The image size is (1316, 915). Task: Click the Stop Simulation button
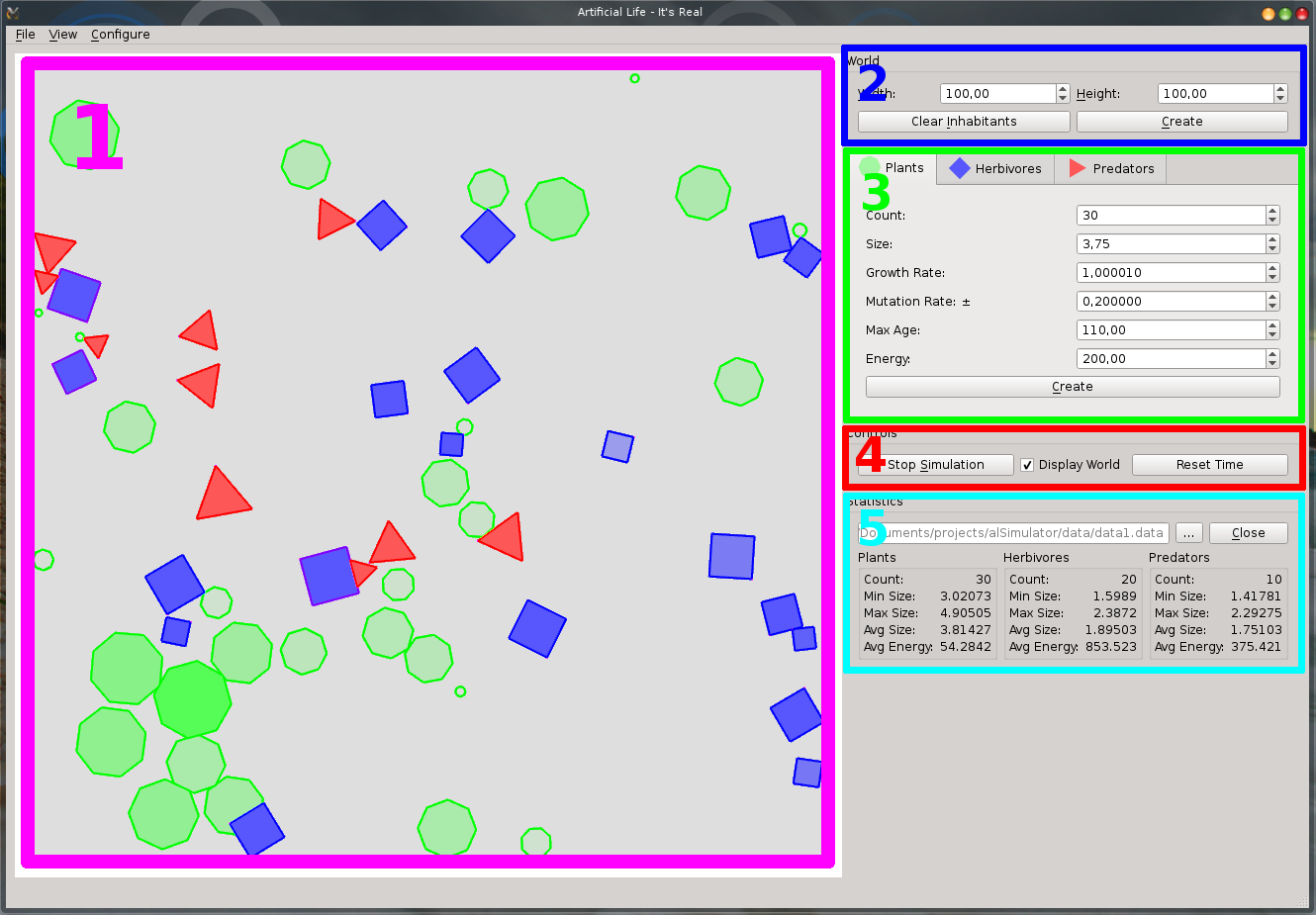point(936,465)
